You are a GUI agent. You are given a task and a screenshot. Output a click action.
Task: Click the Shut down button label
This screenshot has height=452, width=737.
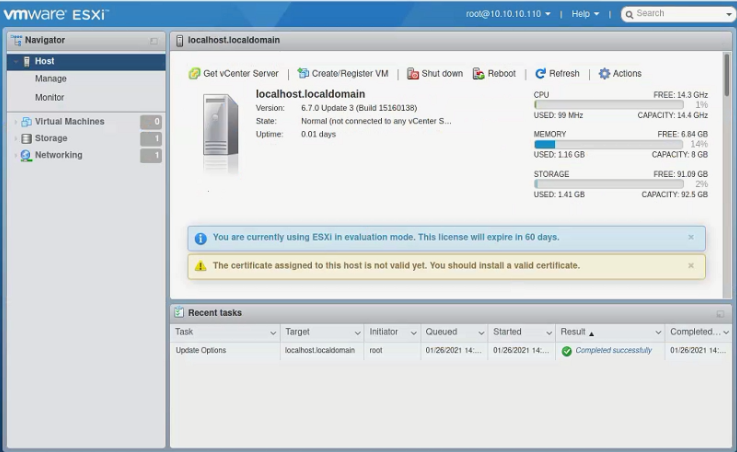442,74
